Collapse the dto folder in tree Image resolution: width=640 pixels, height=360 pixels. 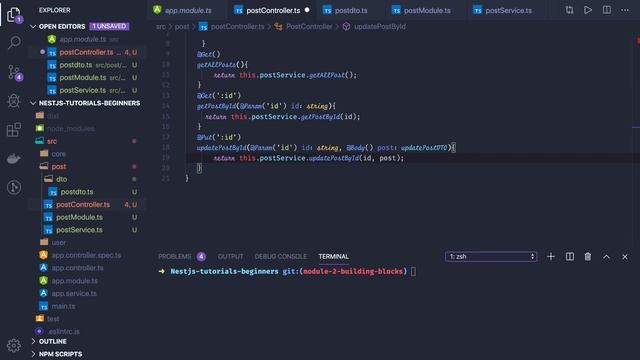[x=61, y=179]
